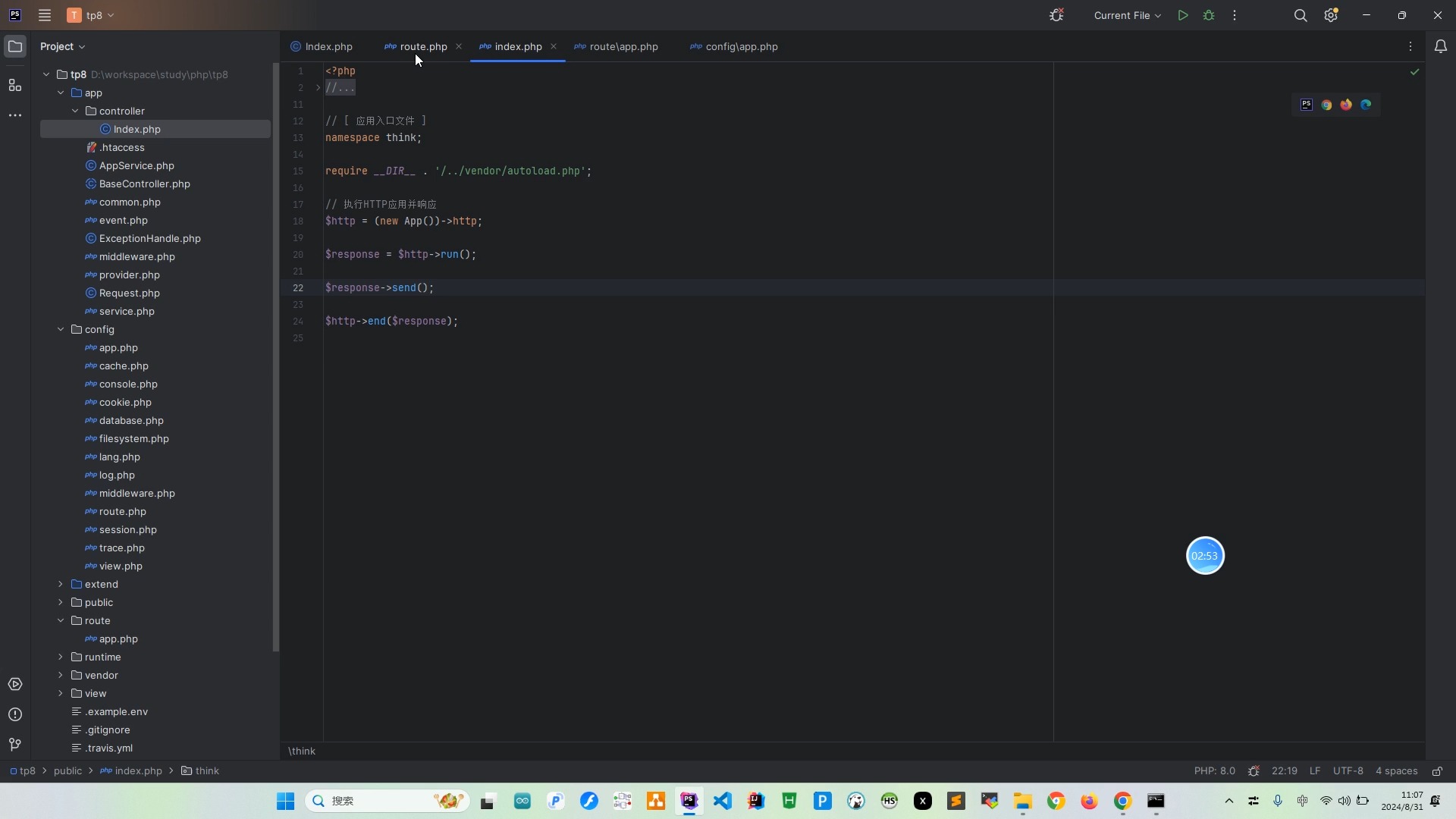Open the Notifications bell
Viewport: 1456px width, 819px height.
click(1441, 46)
